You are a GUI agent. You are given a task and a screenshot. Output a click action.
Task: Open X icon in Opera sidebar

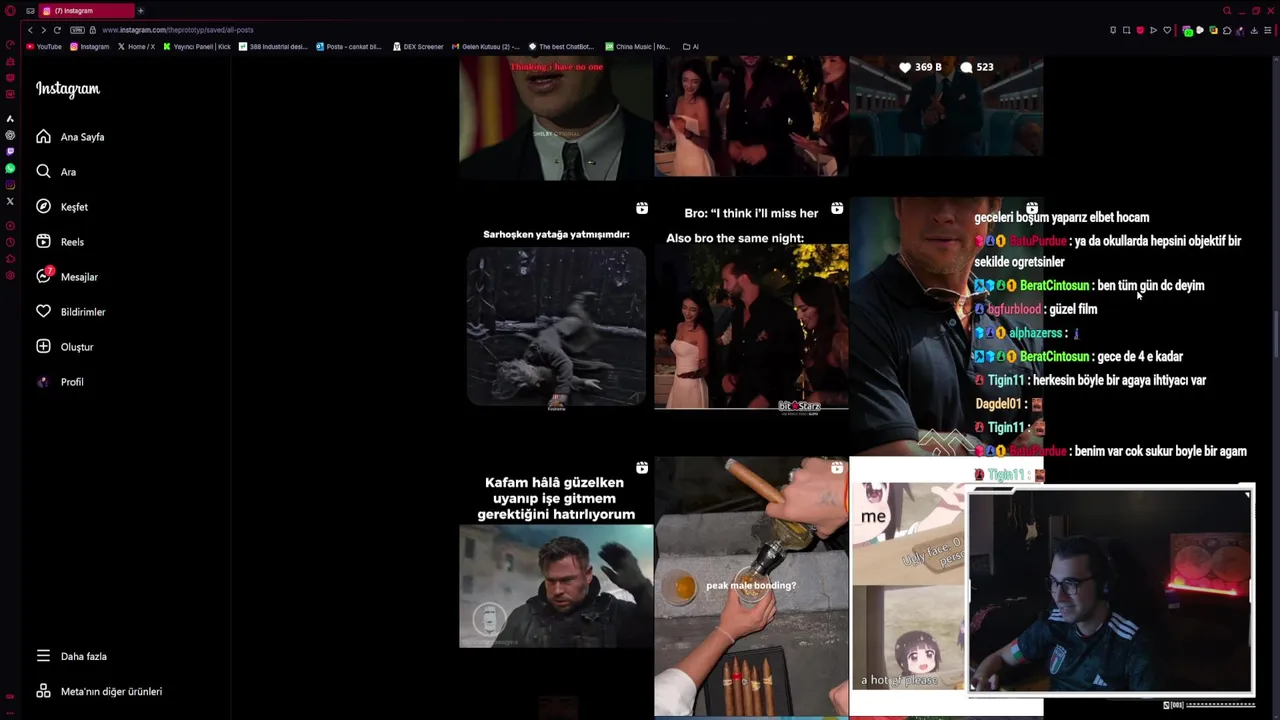(10, 201)
